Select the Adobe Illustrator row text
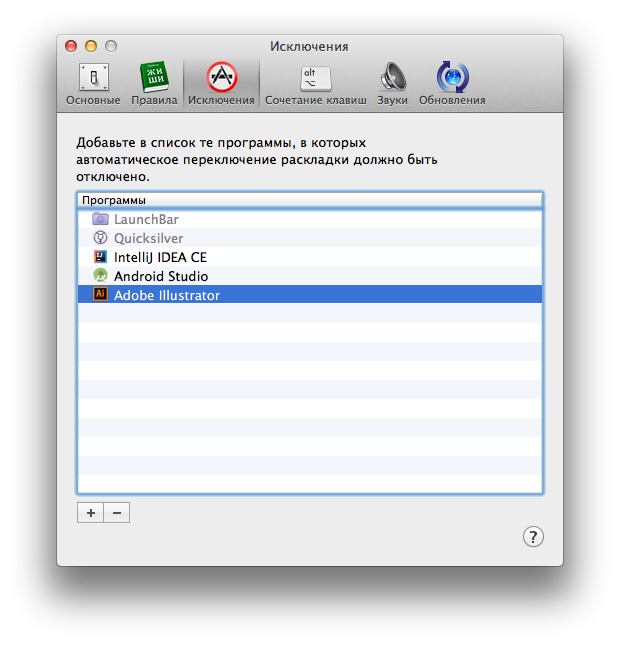 167,295
